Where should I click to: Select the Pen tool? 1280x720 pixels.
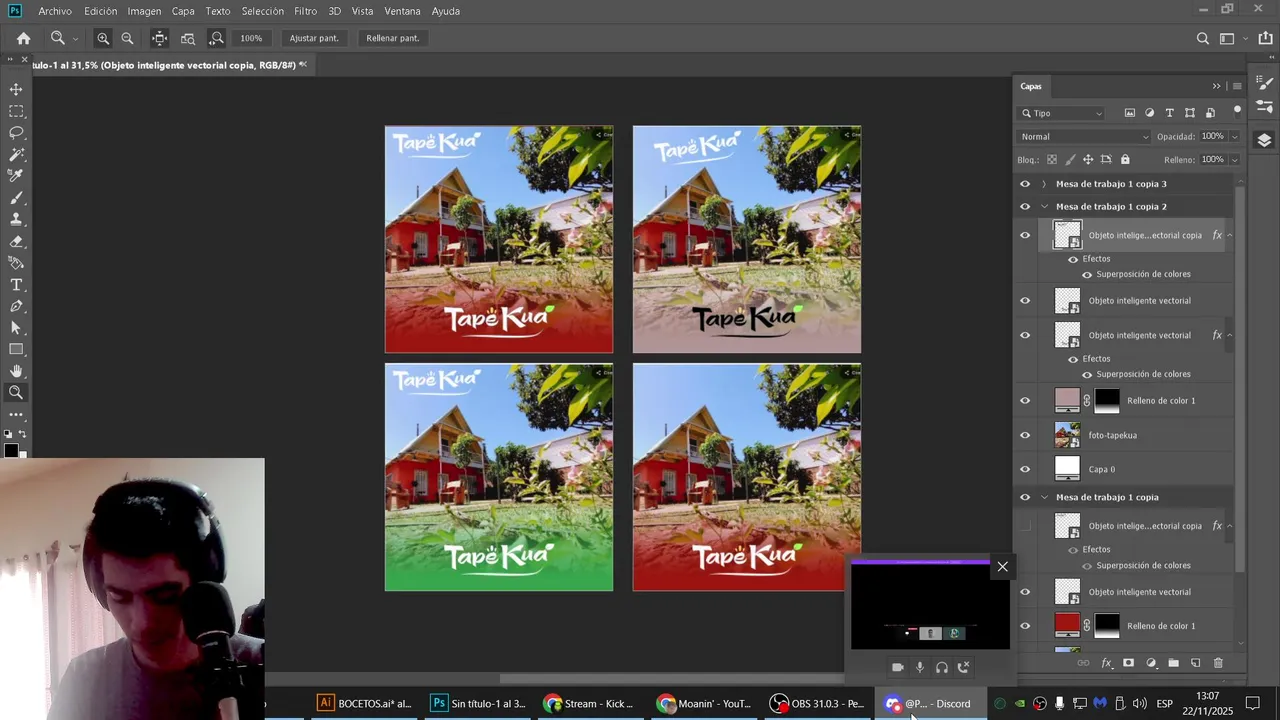16,306
